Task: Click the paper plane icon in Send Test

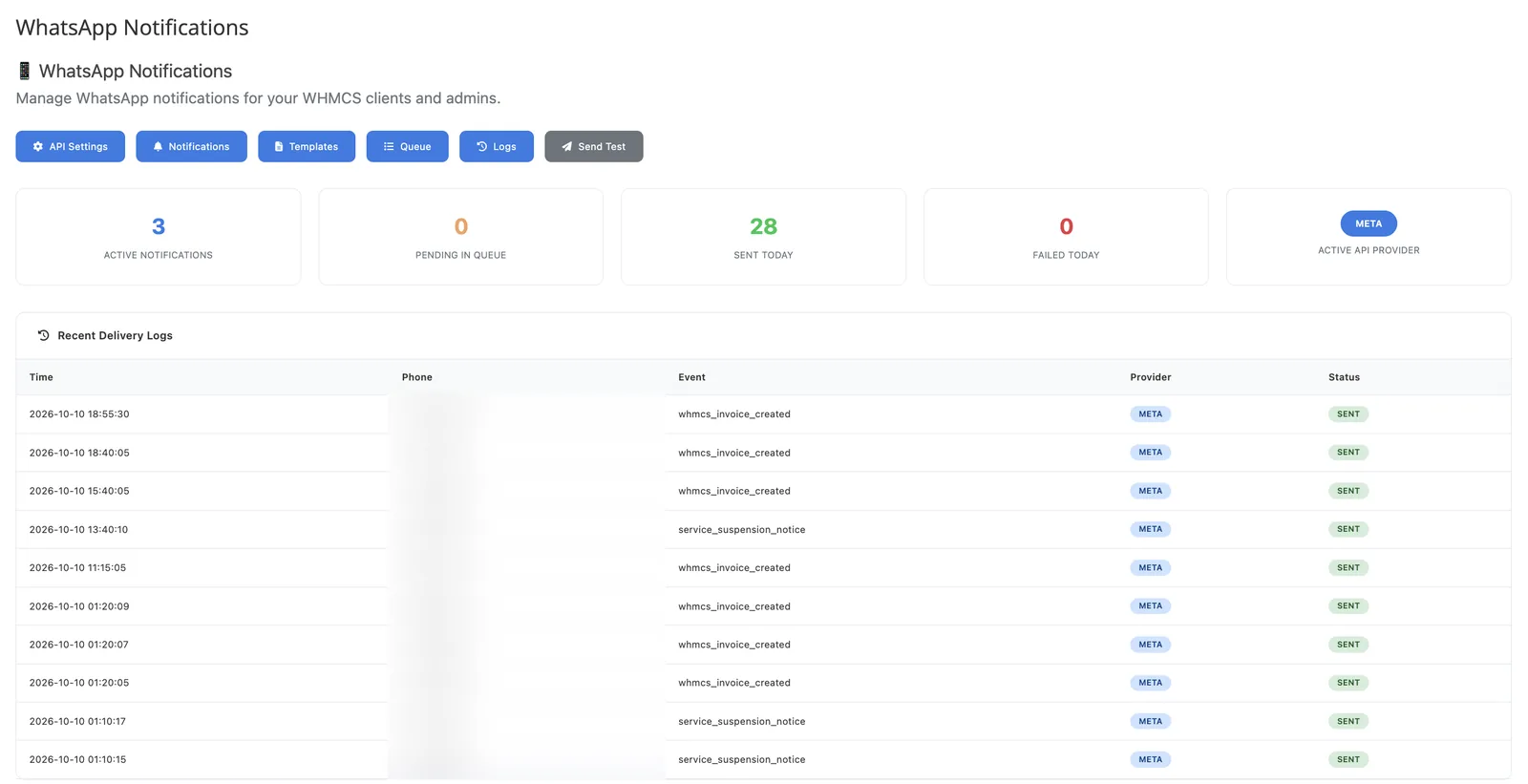Action: [x=567, y=146]
